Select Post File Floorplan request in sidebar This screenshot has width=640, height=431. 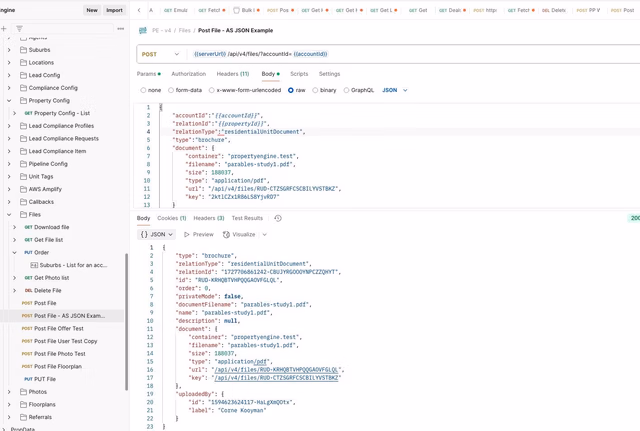58,367
